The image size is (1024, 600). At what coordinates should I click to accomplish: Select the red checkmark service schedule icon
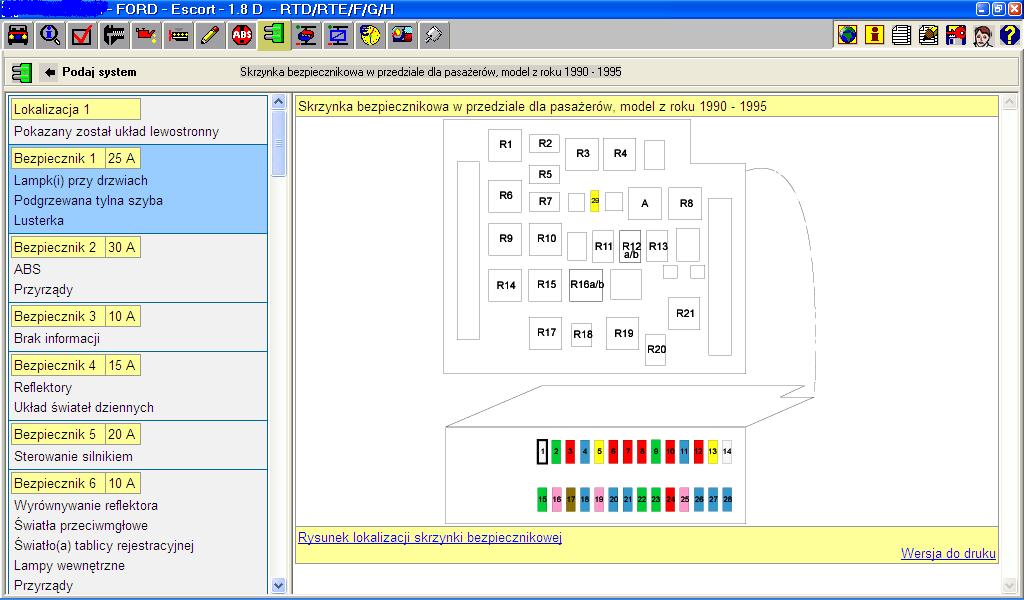82,36
